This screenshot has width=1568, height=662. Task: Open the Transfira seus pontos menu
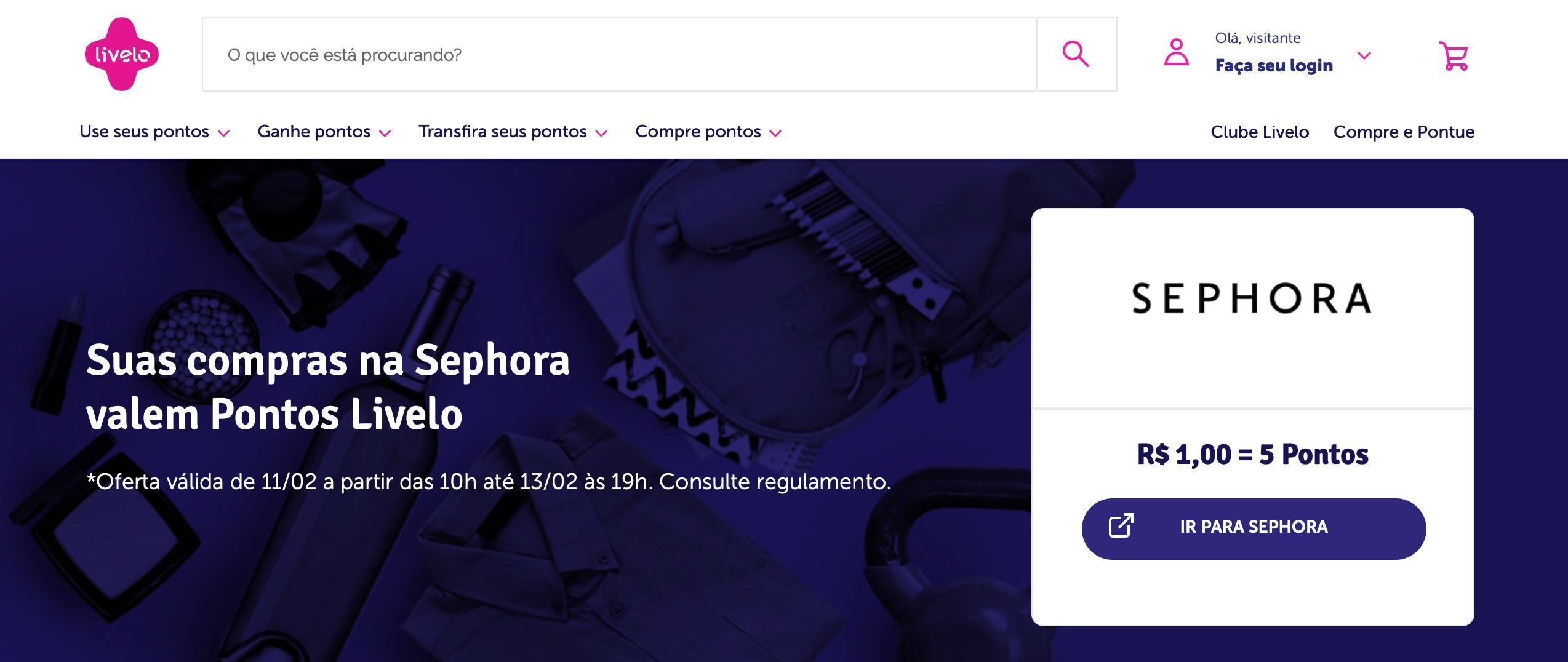pos(503,132)
